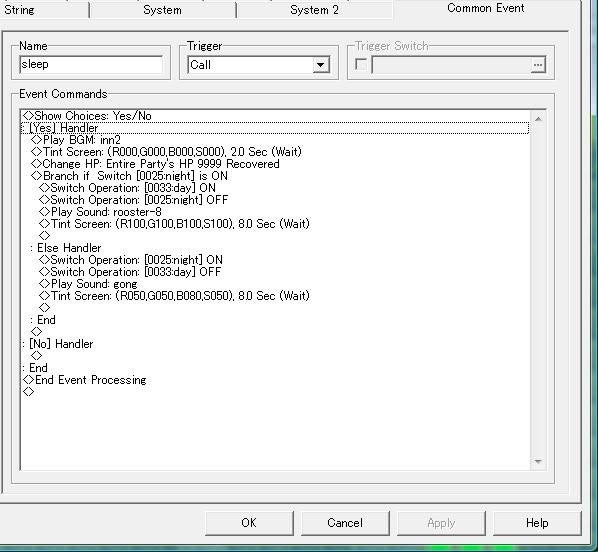The image size is (598, 552).
Task: Click the OK button
Action: coord(249,523)
